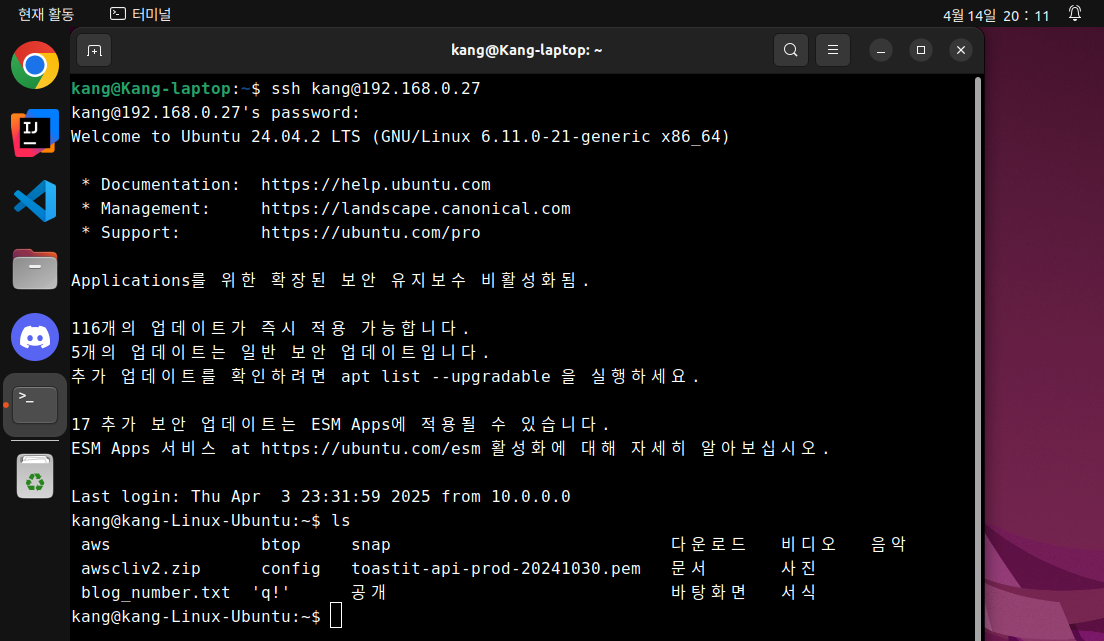
Task: Click the https://help.ubuntu.com link
Action: point(376,185)
